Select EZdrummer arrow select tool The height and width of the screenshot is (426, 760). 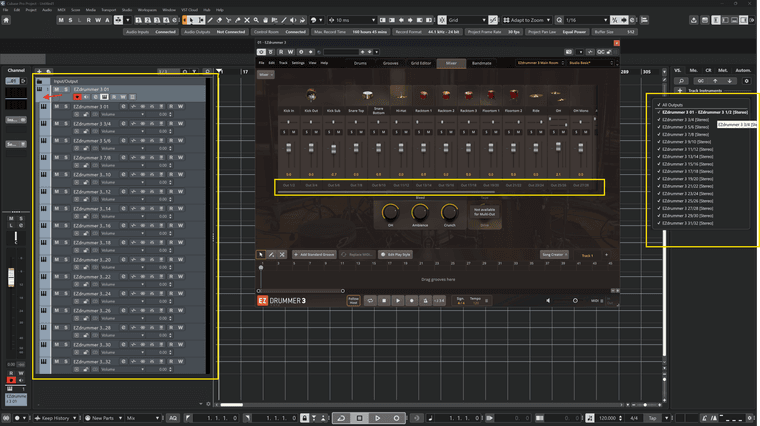point(261,254)
